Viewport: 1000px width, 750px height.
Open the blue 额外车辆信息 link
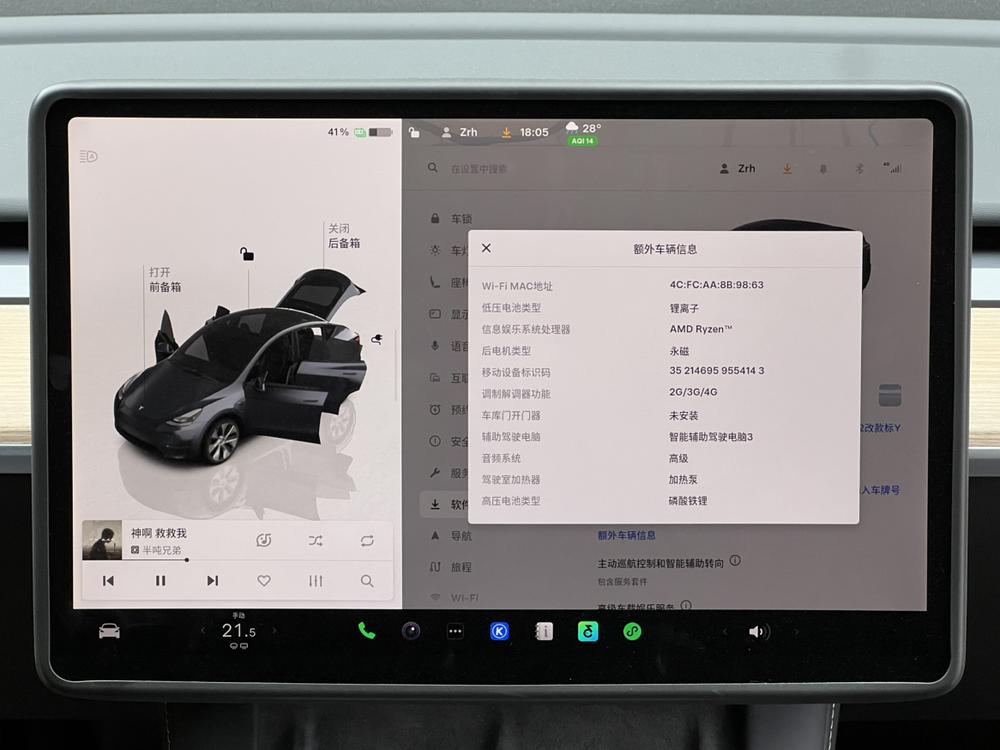(x=626, y=535)
